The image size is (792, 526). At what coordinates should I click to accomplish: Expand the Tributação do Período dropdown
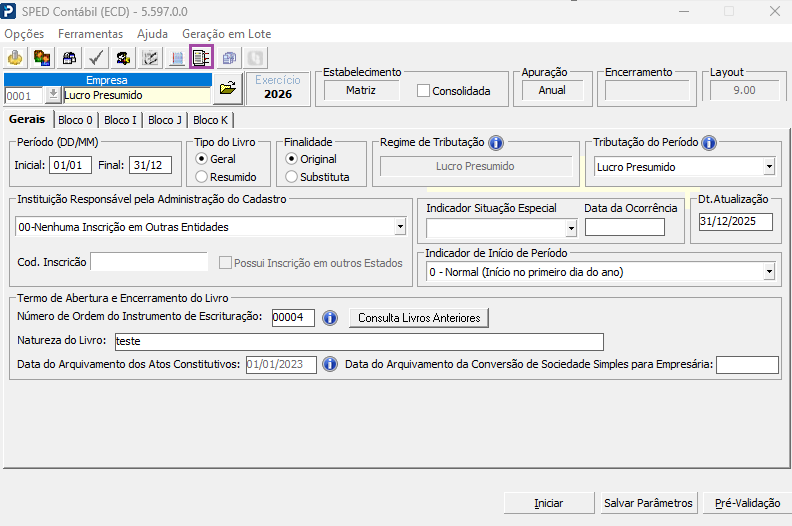point(769,167)
